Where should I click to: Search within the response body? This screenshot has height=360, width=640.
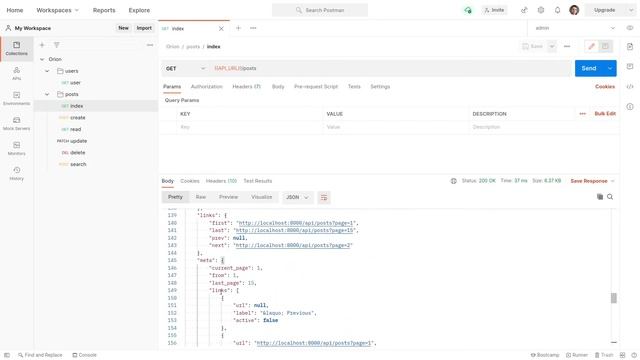610,197
